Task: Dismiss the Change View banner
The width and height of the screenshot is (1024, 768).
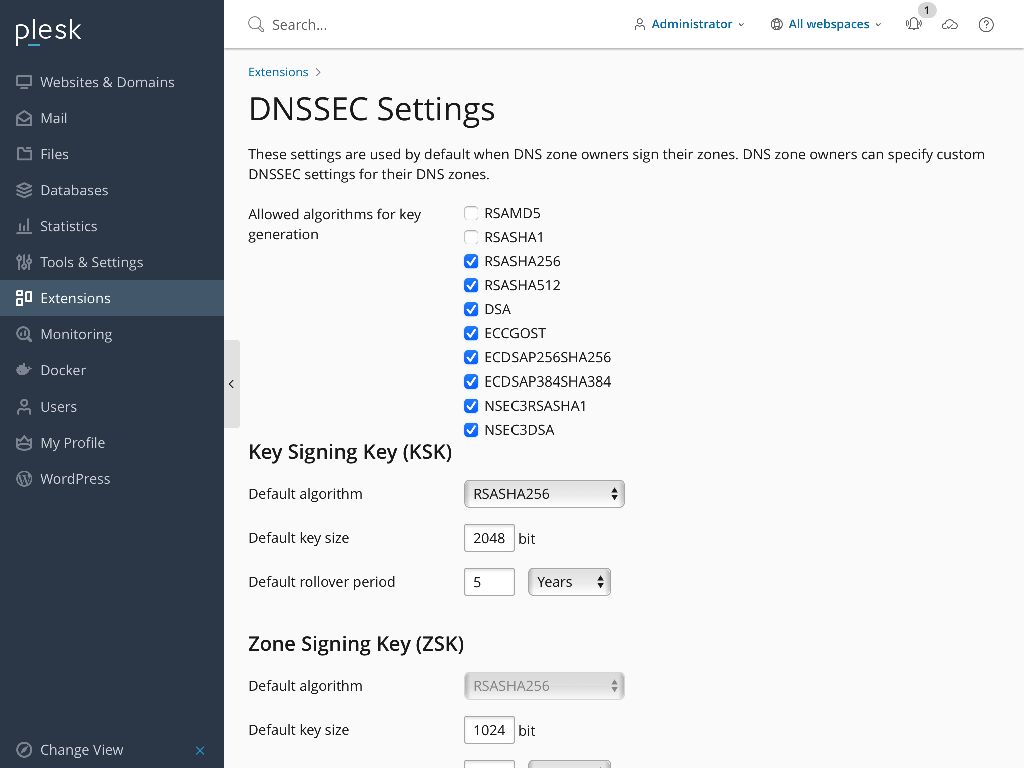Action: pos(200,750)
